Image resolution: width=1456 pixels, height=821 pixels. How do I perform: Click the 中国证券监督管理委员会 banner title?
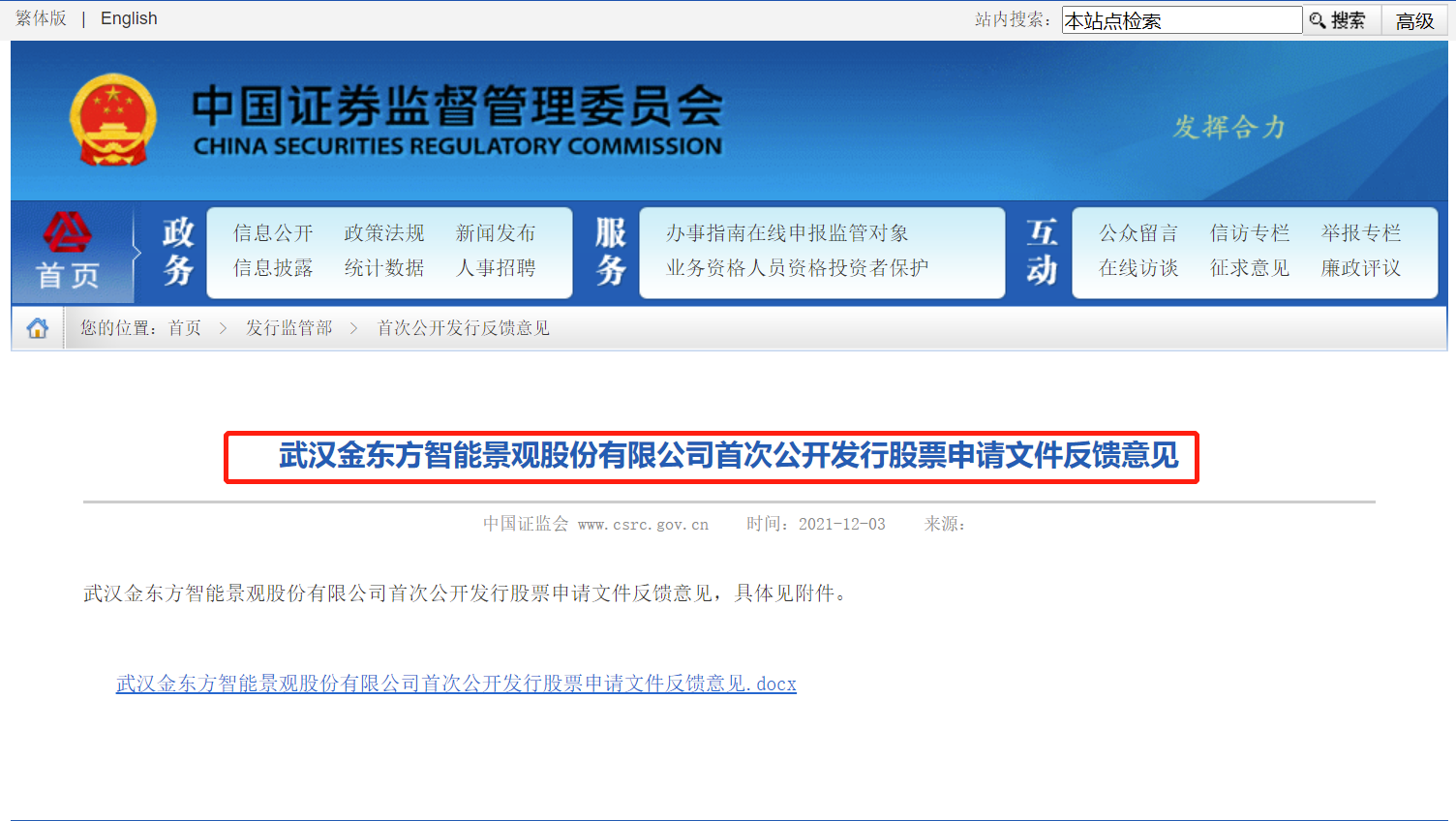coord(457,106)
